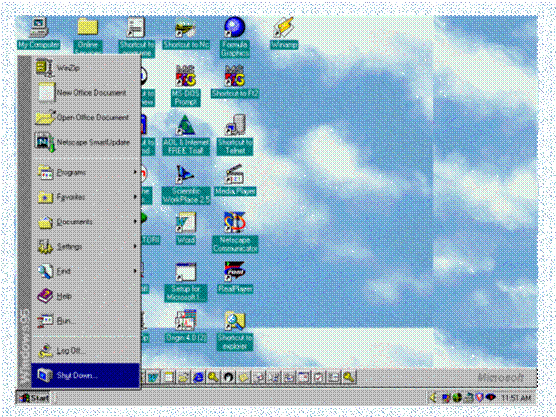Viewport: 556px width, 417px height.
Task: Open Help from the Start menu
Action: click(86, 296)
